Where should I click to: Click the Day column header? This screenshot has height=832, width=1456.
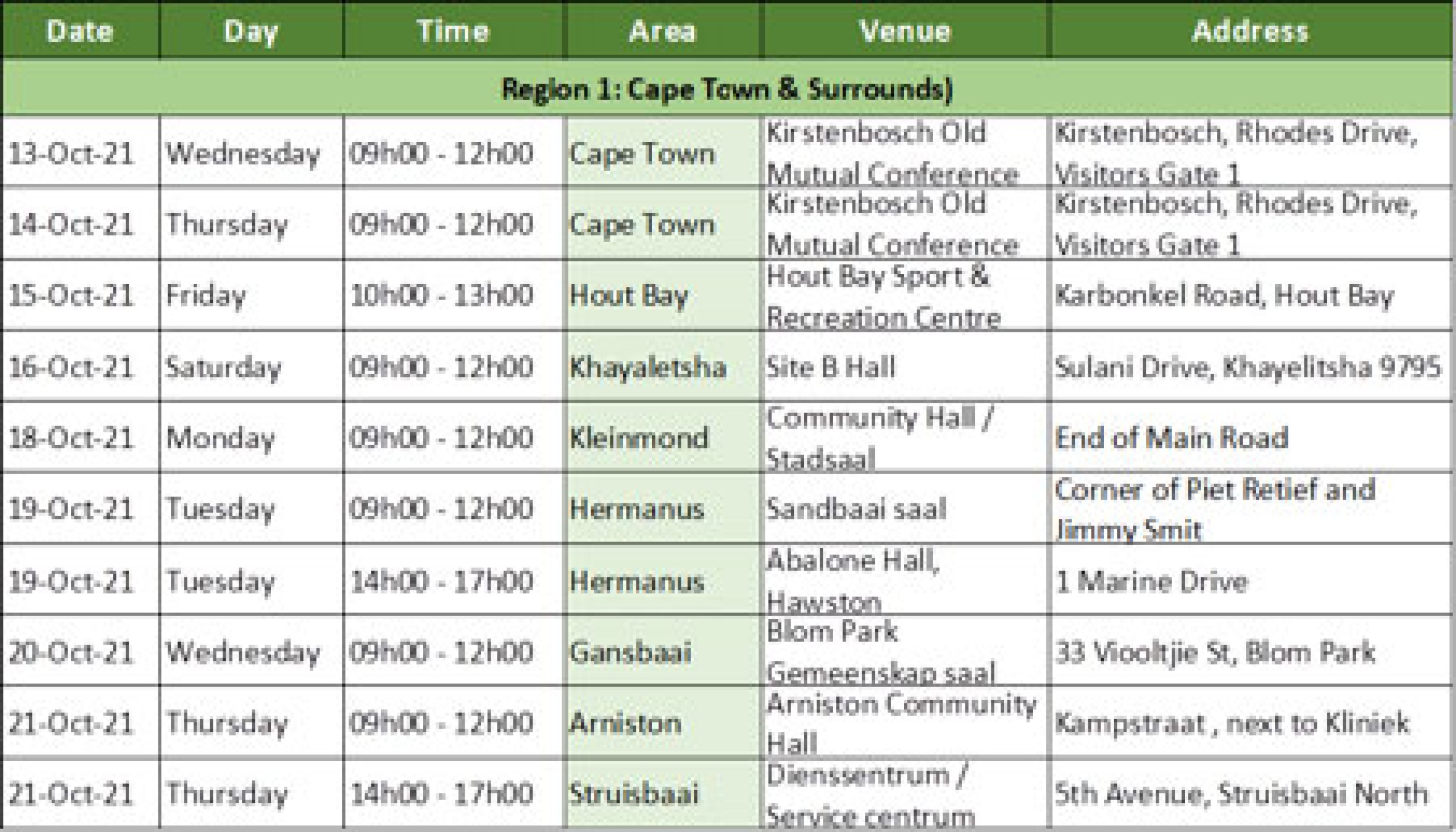pyautogui.click(x=251, y=32)
